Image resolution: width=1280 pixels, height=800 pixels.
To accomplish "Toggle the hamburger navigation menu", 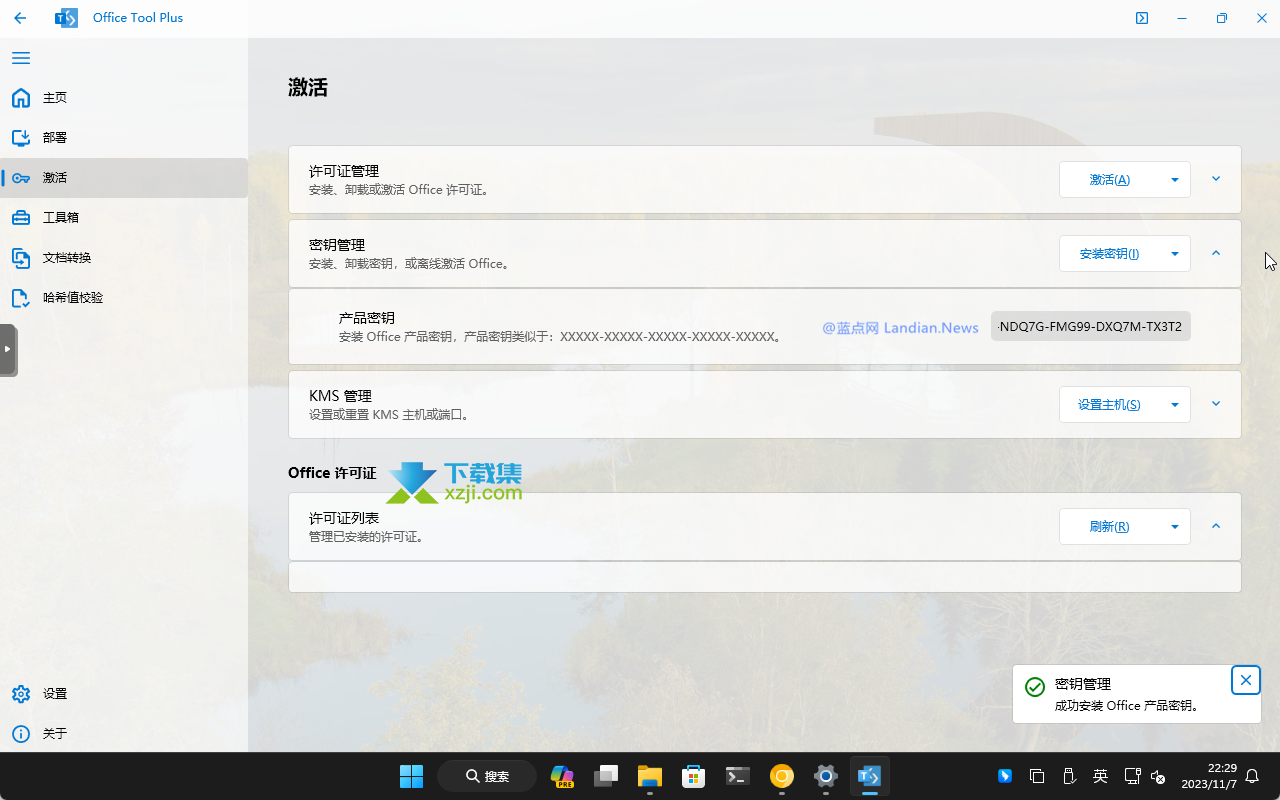I will 21,58.
